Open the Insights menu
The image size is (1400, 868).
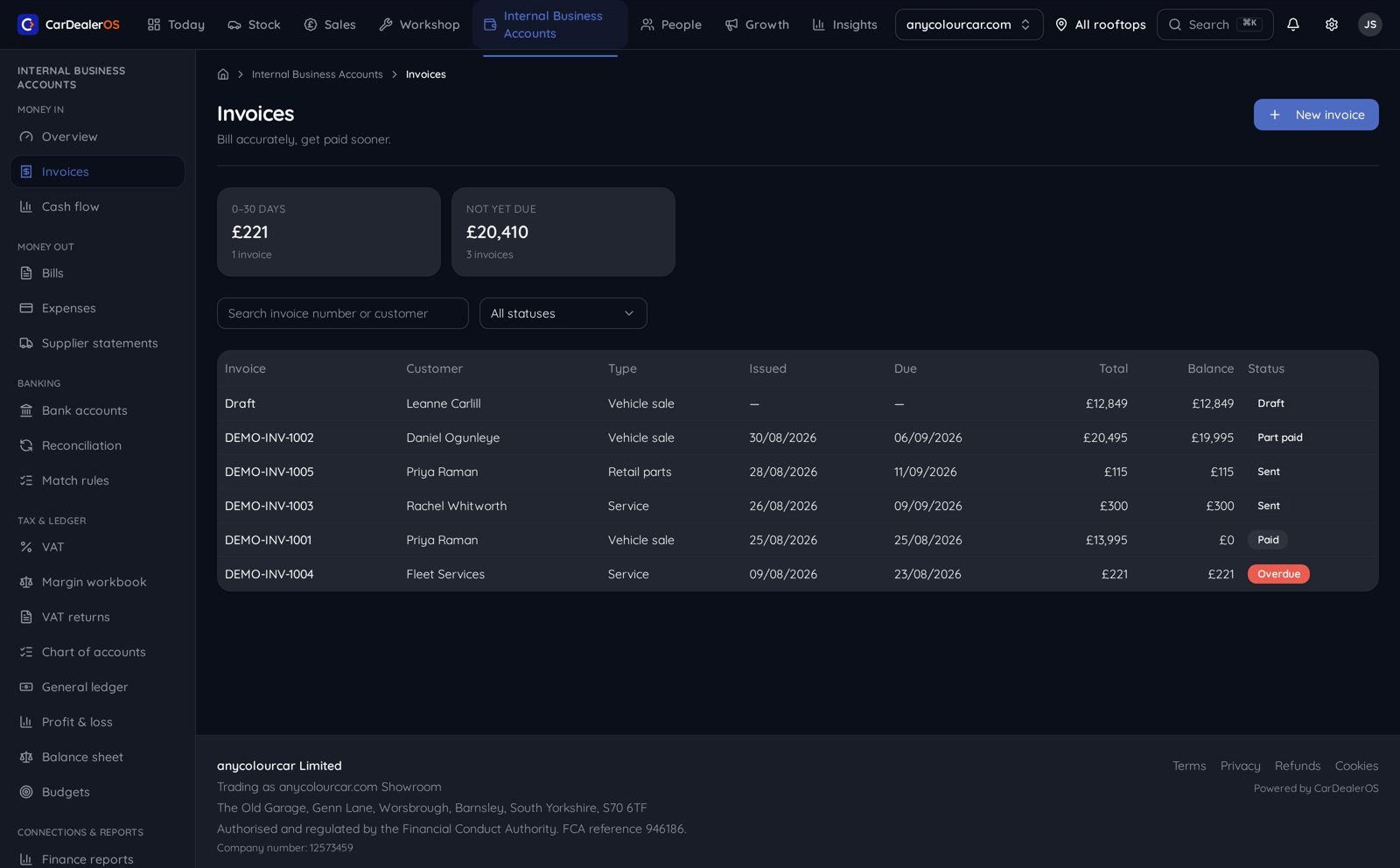point(844,24)
